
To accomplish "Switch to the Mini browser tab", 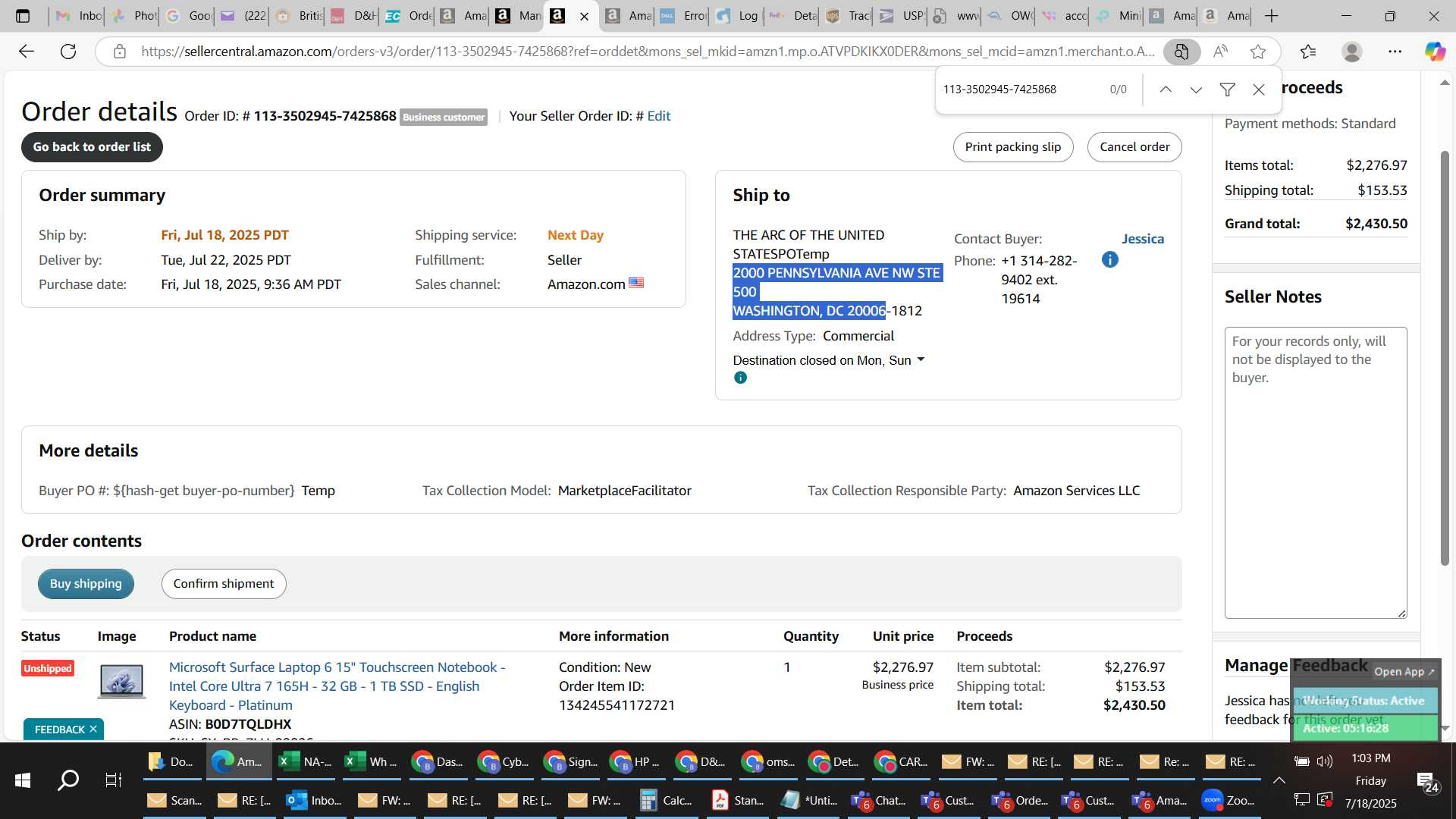I will [1119, 16].
